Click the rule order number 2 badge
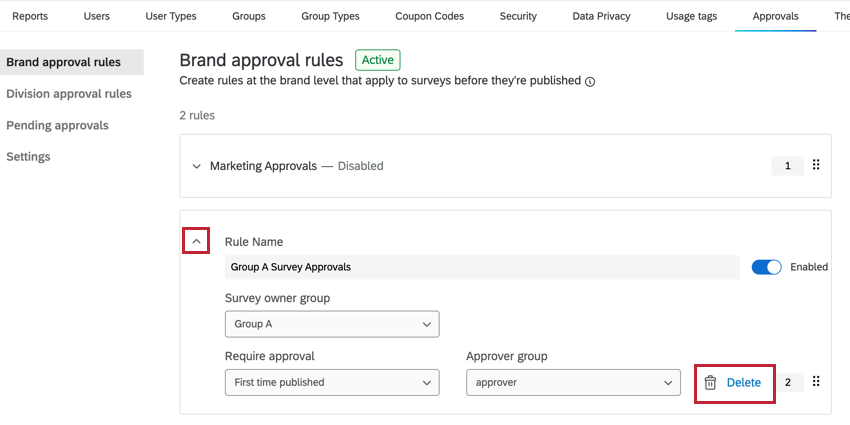This screenshot has height=425, width=850. tap(788, 382)
